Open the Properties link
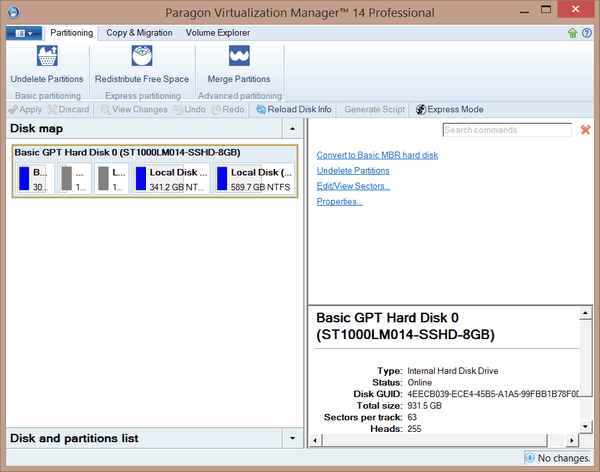 (339, 201)
